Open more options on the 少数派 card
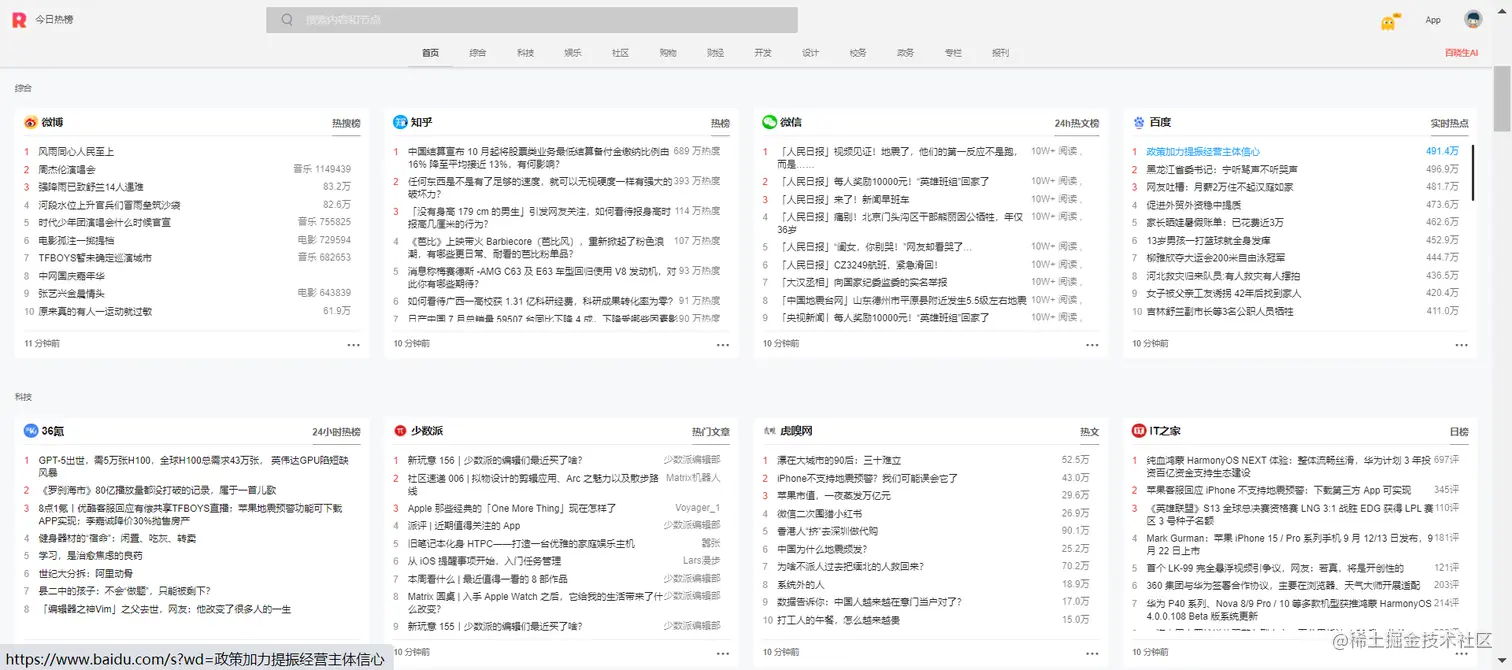Viewport: 1512px width, 670px height. (723, 652)
